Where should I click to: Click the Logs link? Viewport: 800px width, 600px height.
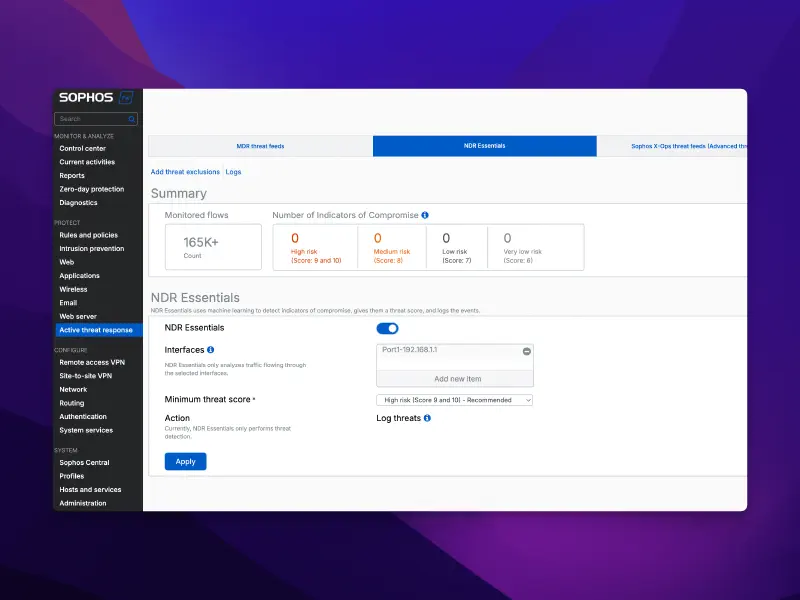(233, 171)
